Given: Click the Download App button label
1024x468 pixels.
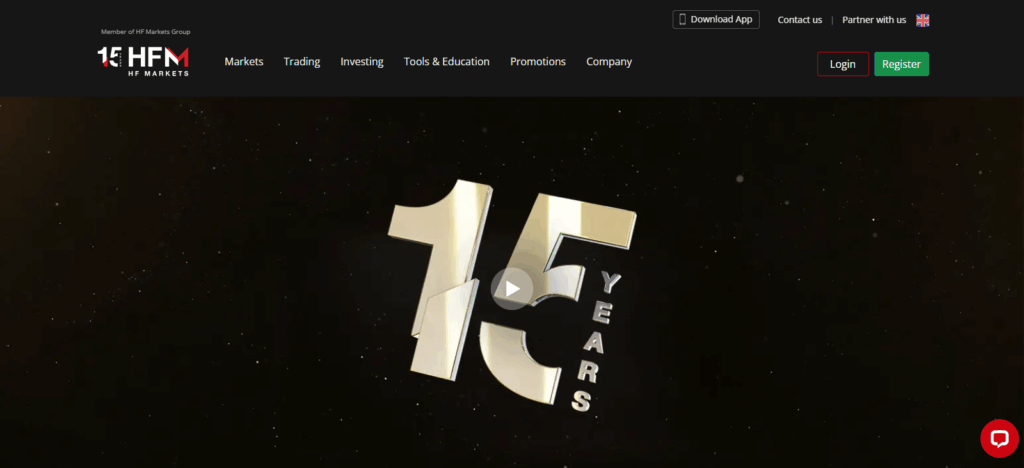Looking at the screenshot, I should [723, 19].
